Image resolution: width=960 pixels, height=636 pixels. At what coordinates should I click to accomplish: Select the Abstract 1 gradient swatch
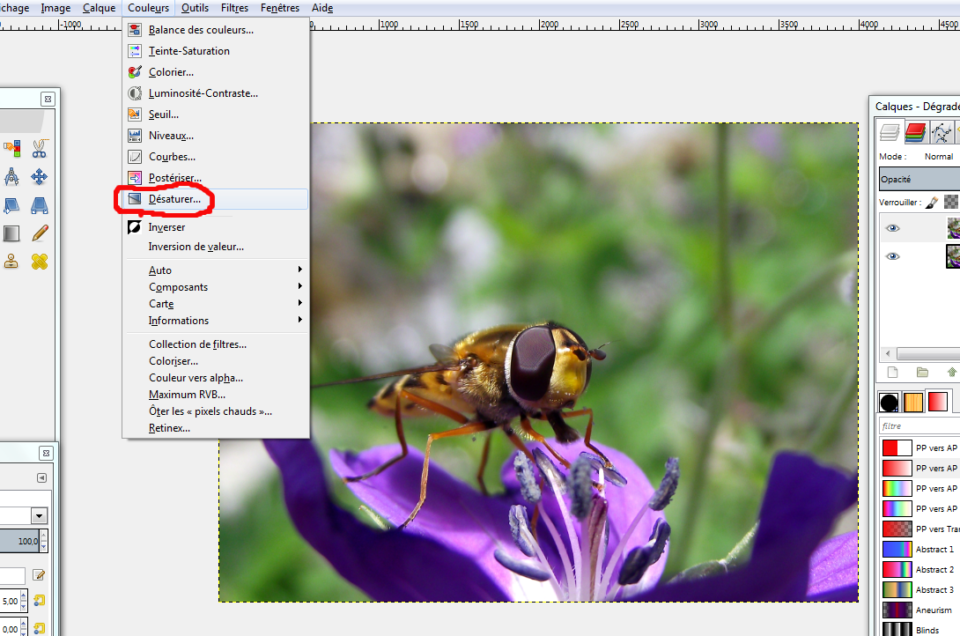[x=897, y=549]
